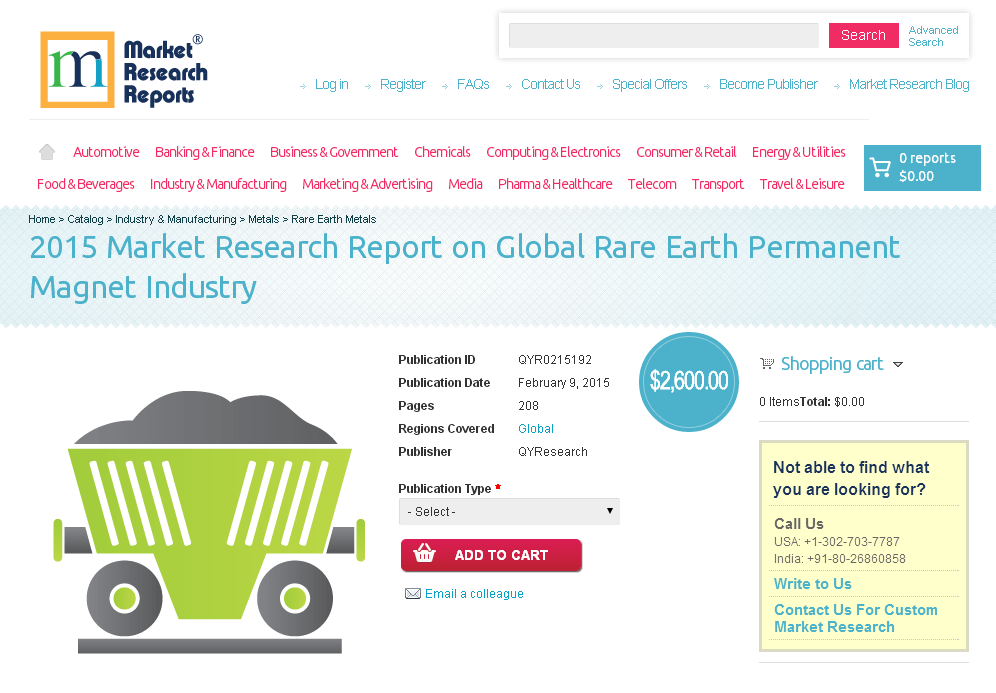Click the circular $2,600.00 price badge

[x=688, y=381]
